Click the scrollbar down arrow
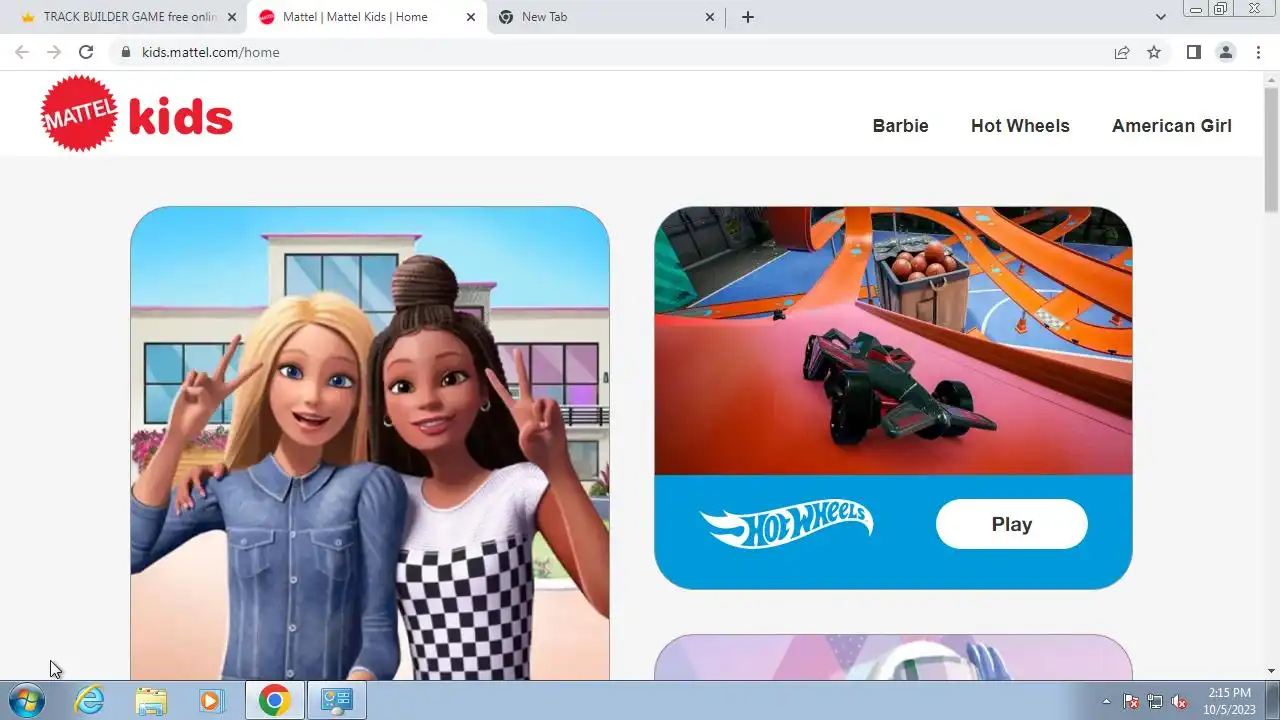The width and height of the screenshot is (1280, 720). click(1272, 671)
